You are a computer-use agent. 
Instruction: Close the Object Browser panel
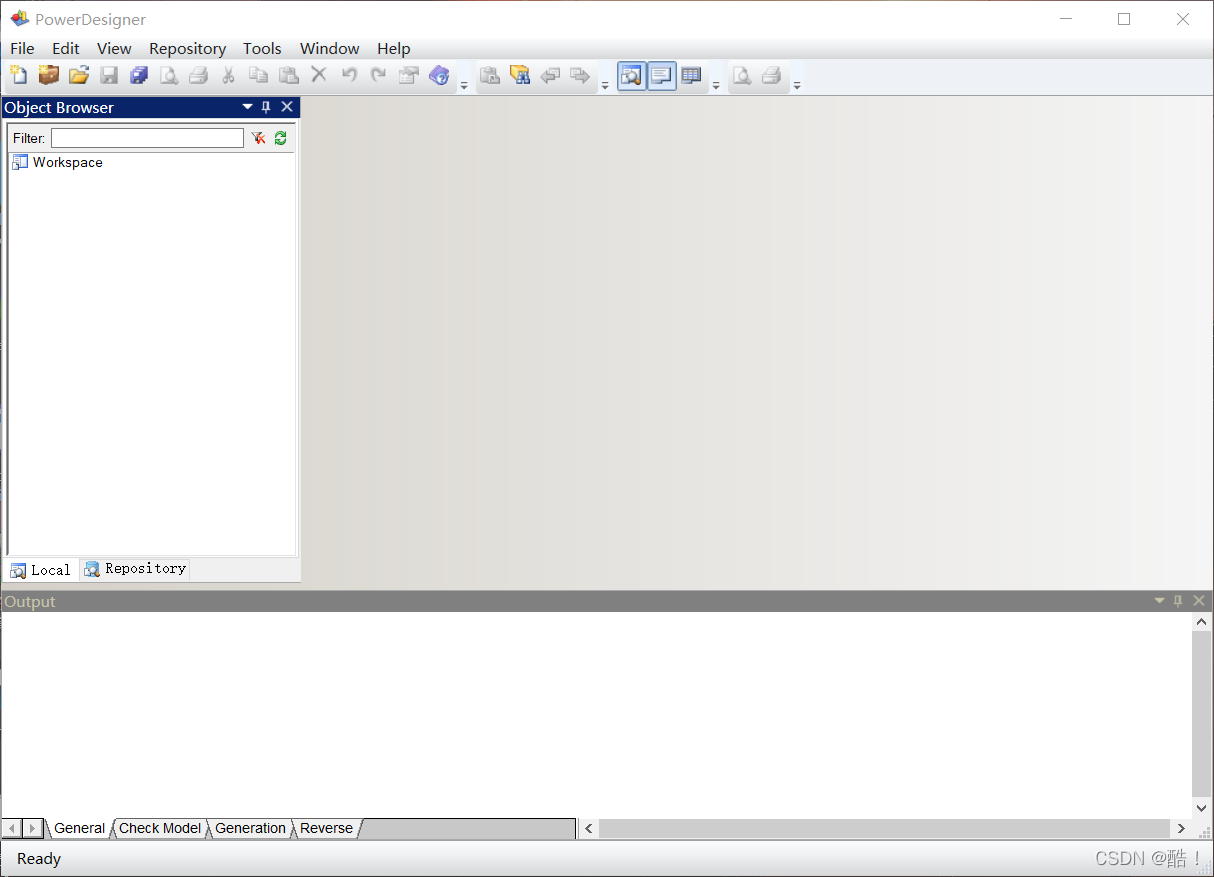287,107
